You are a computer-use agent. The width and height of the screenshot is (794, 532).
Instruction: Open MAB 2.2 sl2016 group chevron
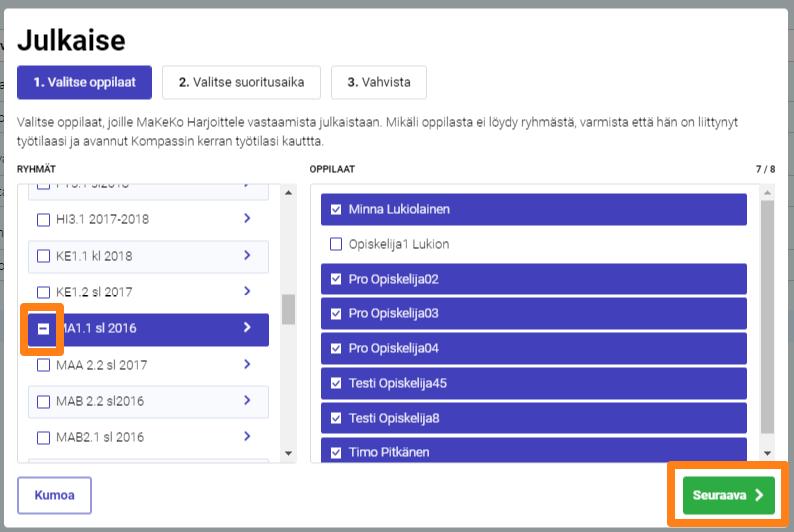[x=247, y=400]
